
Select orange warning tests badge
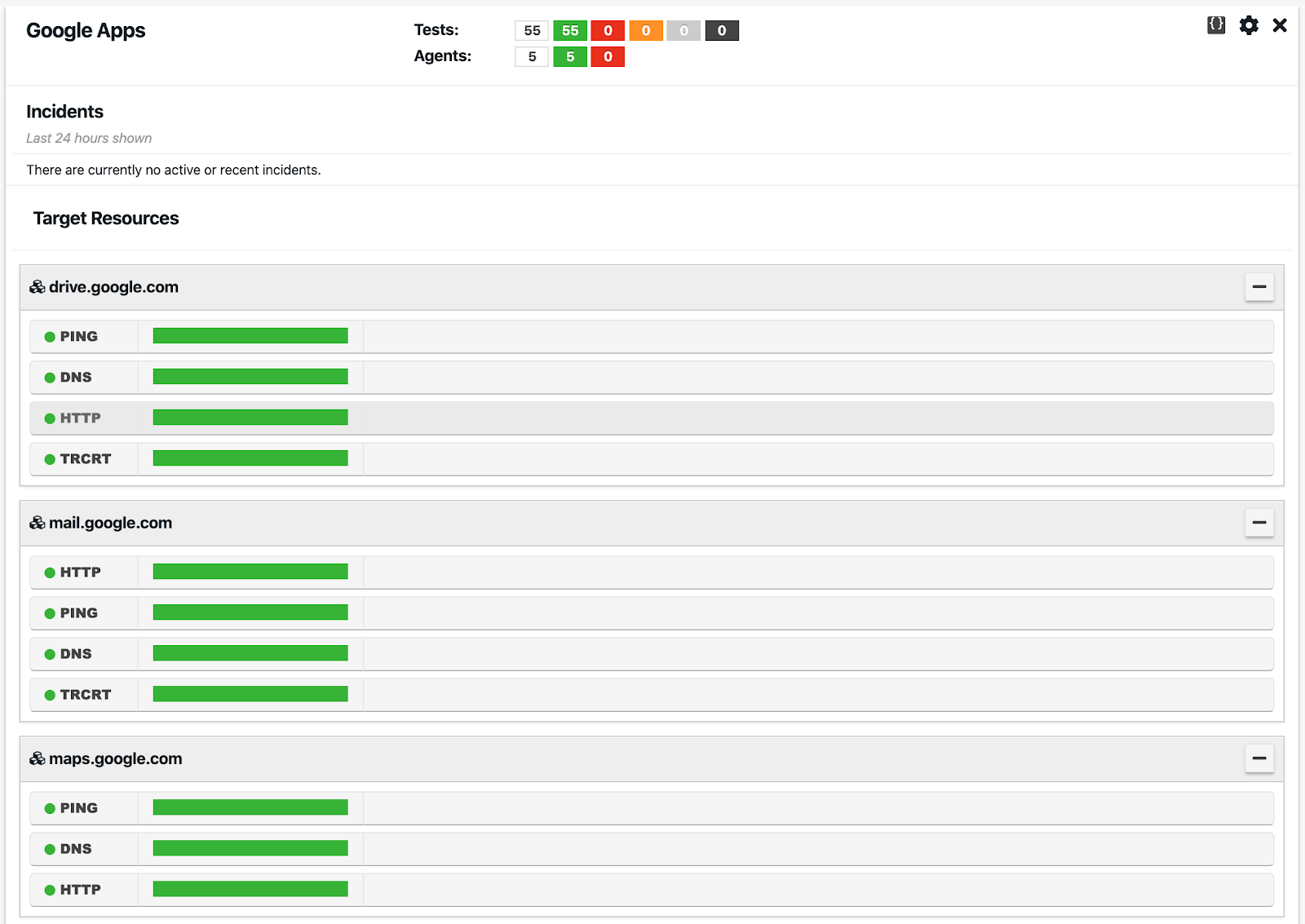click(x=646, y=31)
